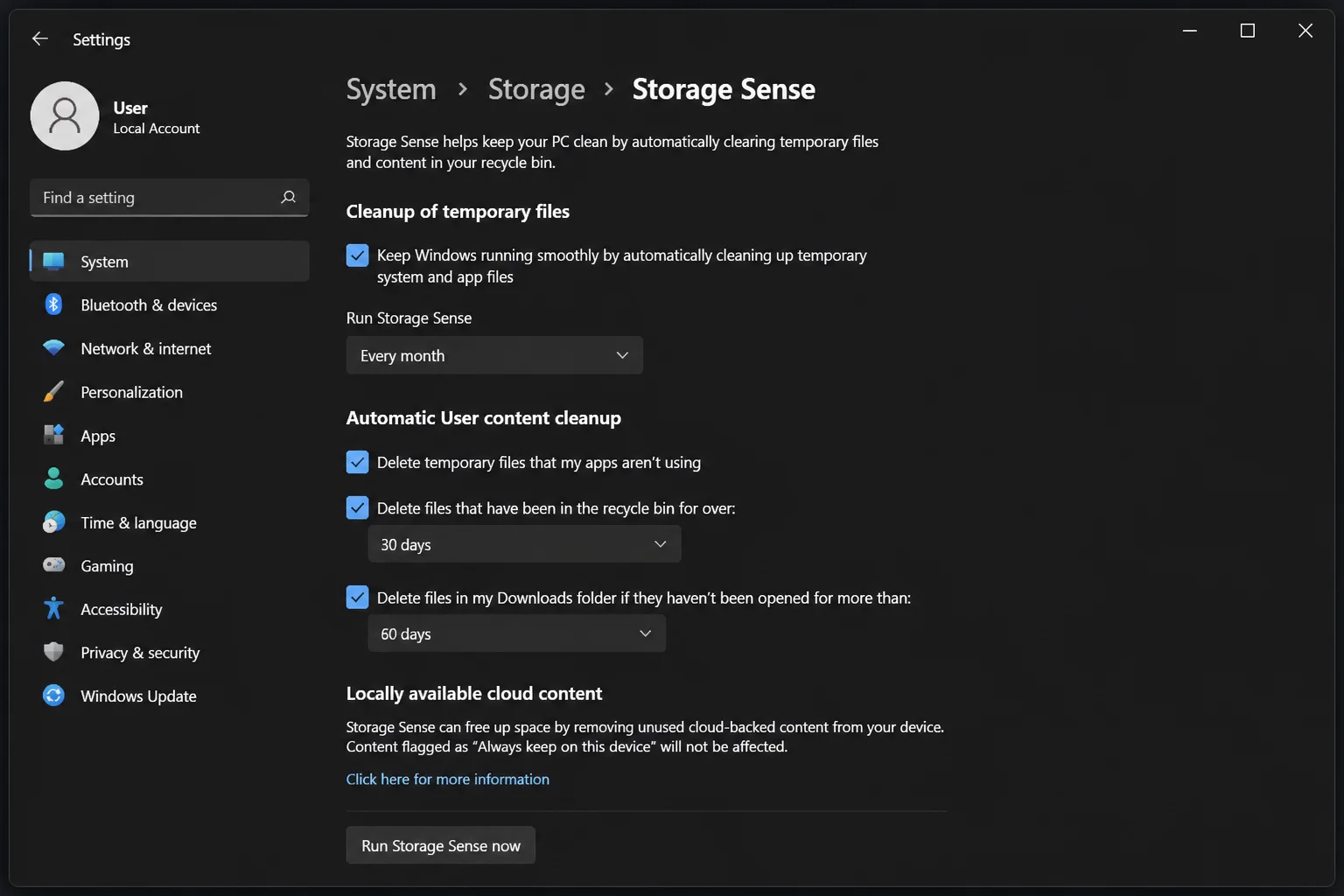Viewport: 1344px width, 896px height.
Task: Open Bluetooth & devices settings
Action: [169, 304]
